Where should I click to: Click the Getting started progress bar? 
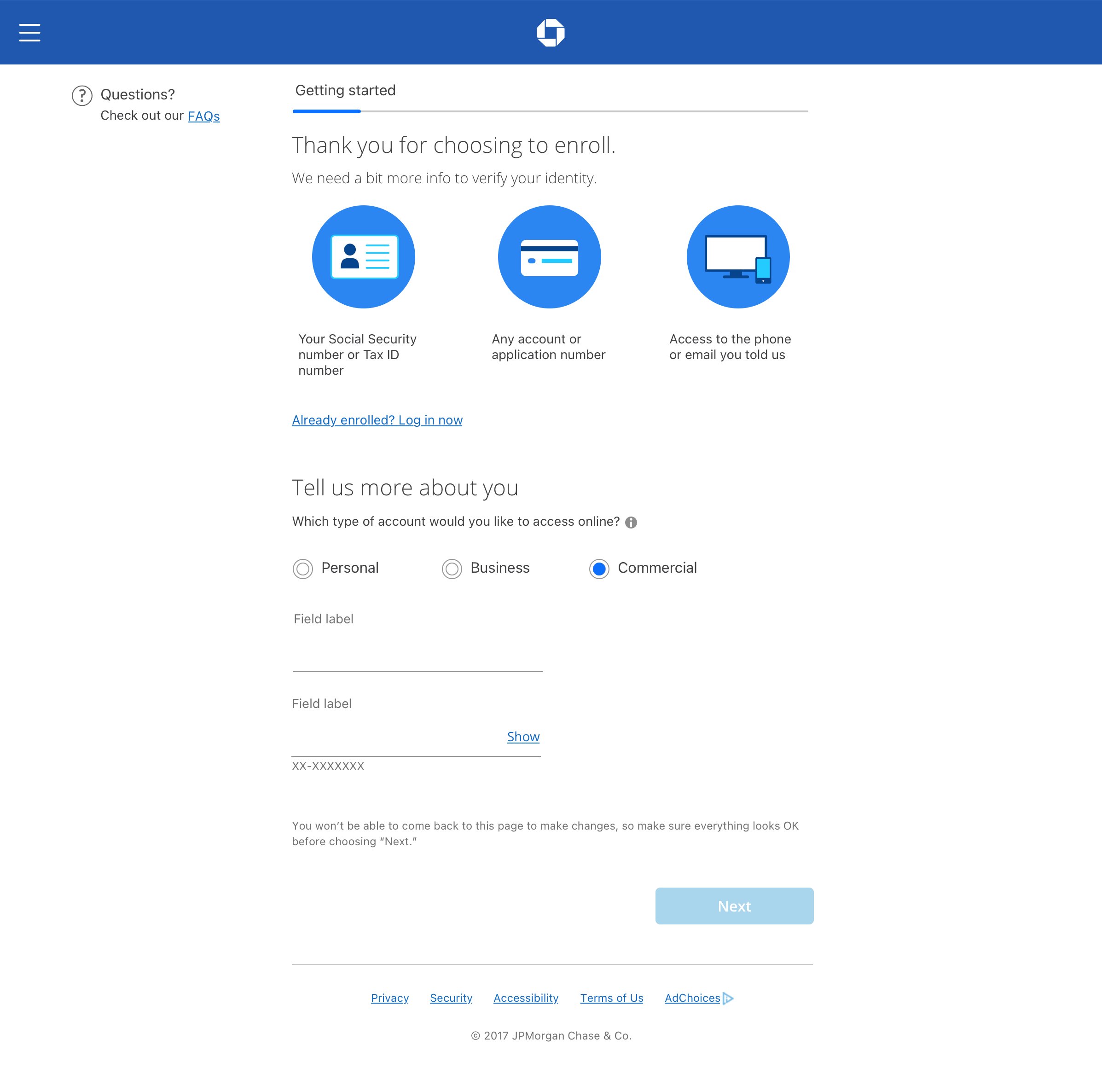(550, 111)
